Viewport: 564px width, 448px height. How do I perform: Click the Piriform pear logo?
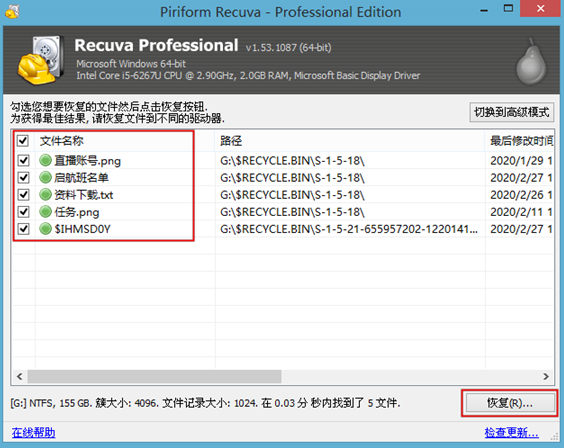pyautogui.click(x=531, y=61)
